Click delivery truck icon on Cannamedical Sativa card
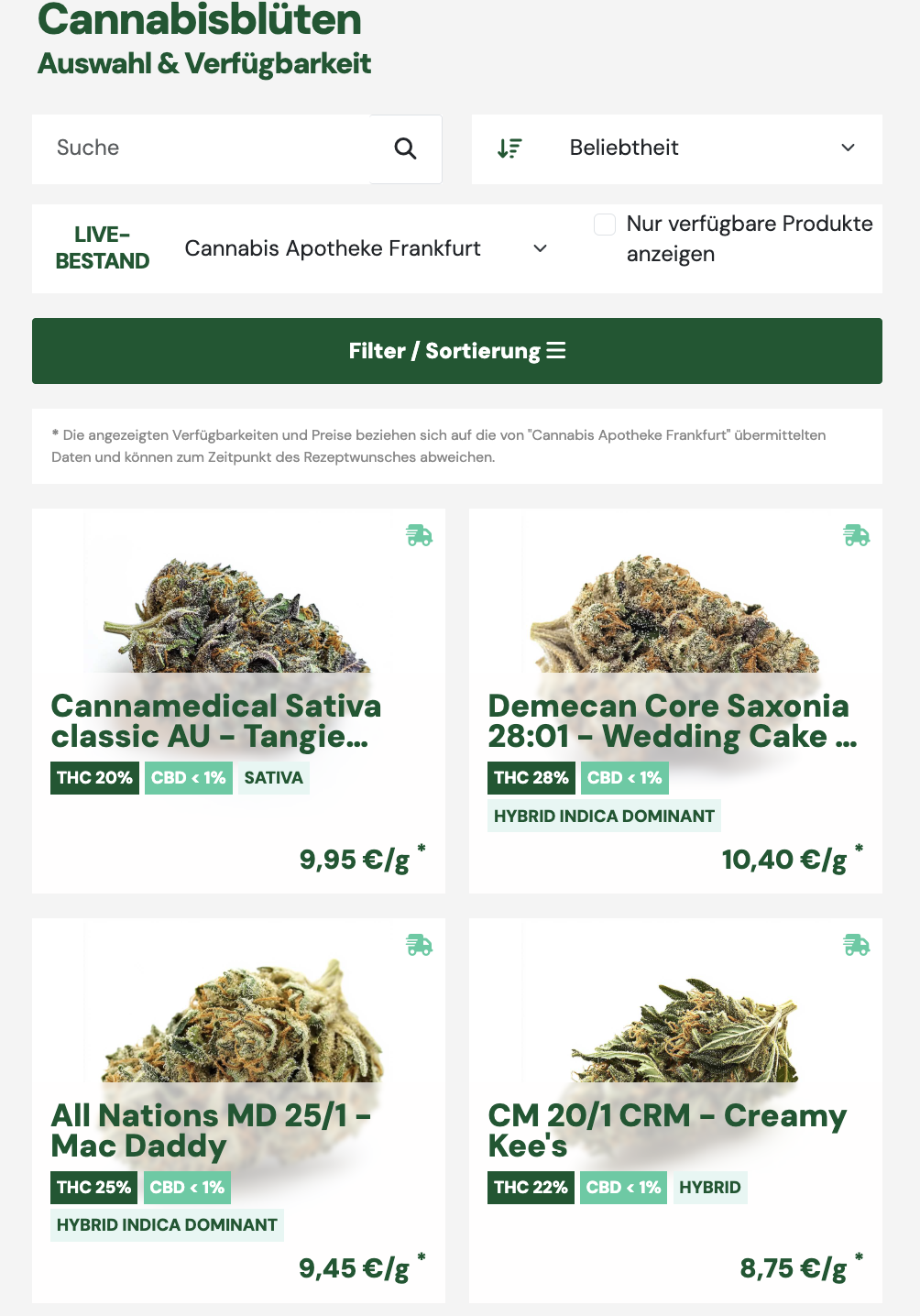Screen dimensions: 920x1316 (420, 535)
